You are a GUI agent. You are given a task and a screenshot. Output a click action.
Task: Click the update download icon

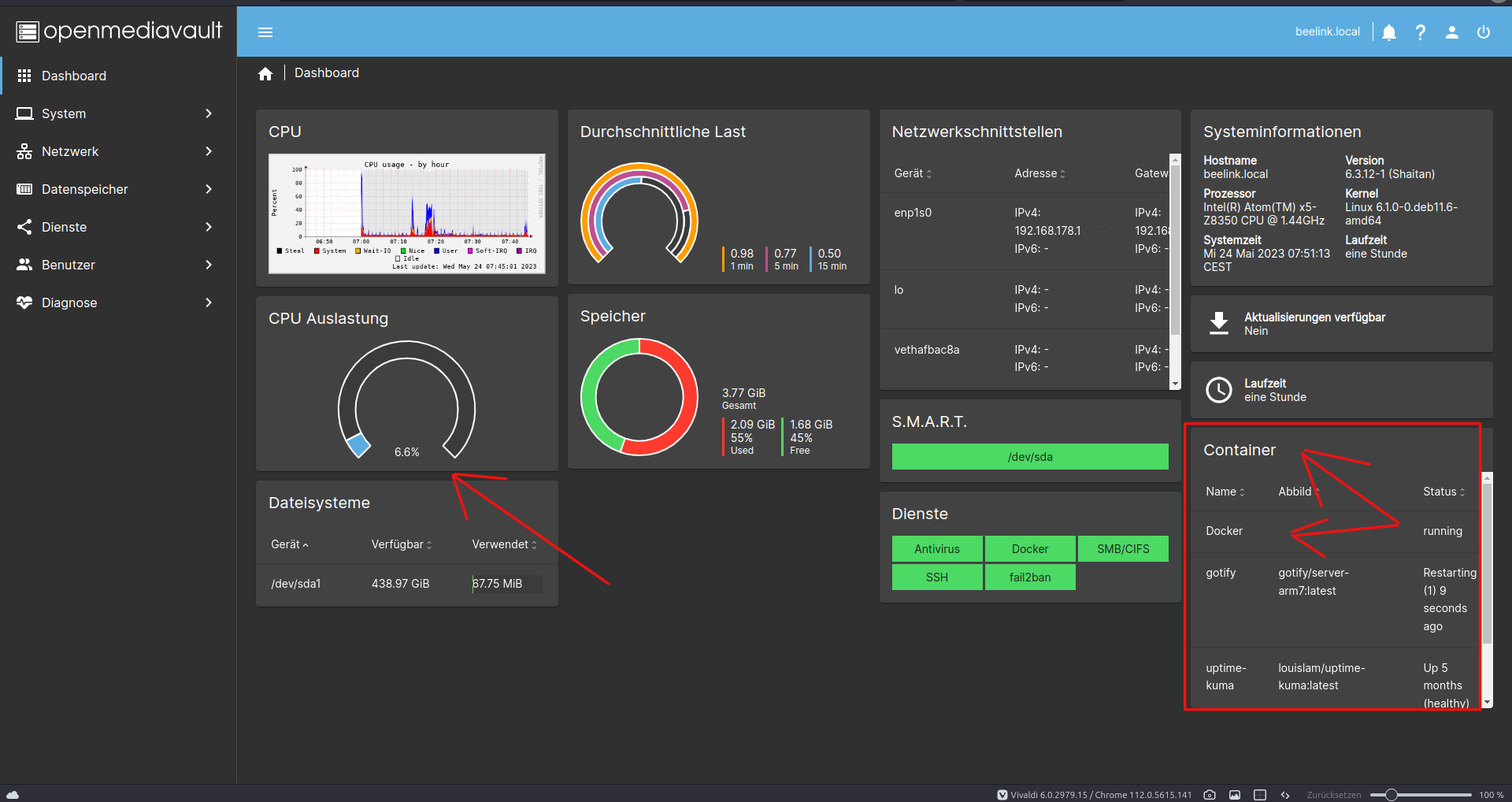pos(1219,324)
